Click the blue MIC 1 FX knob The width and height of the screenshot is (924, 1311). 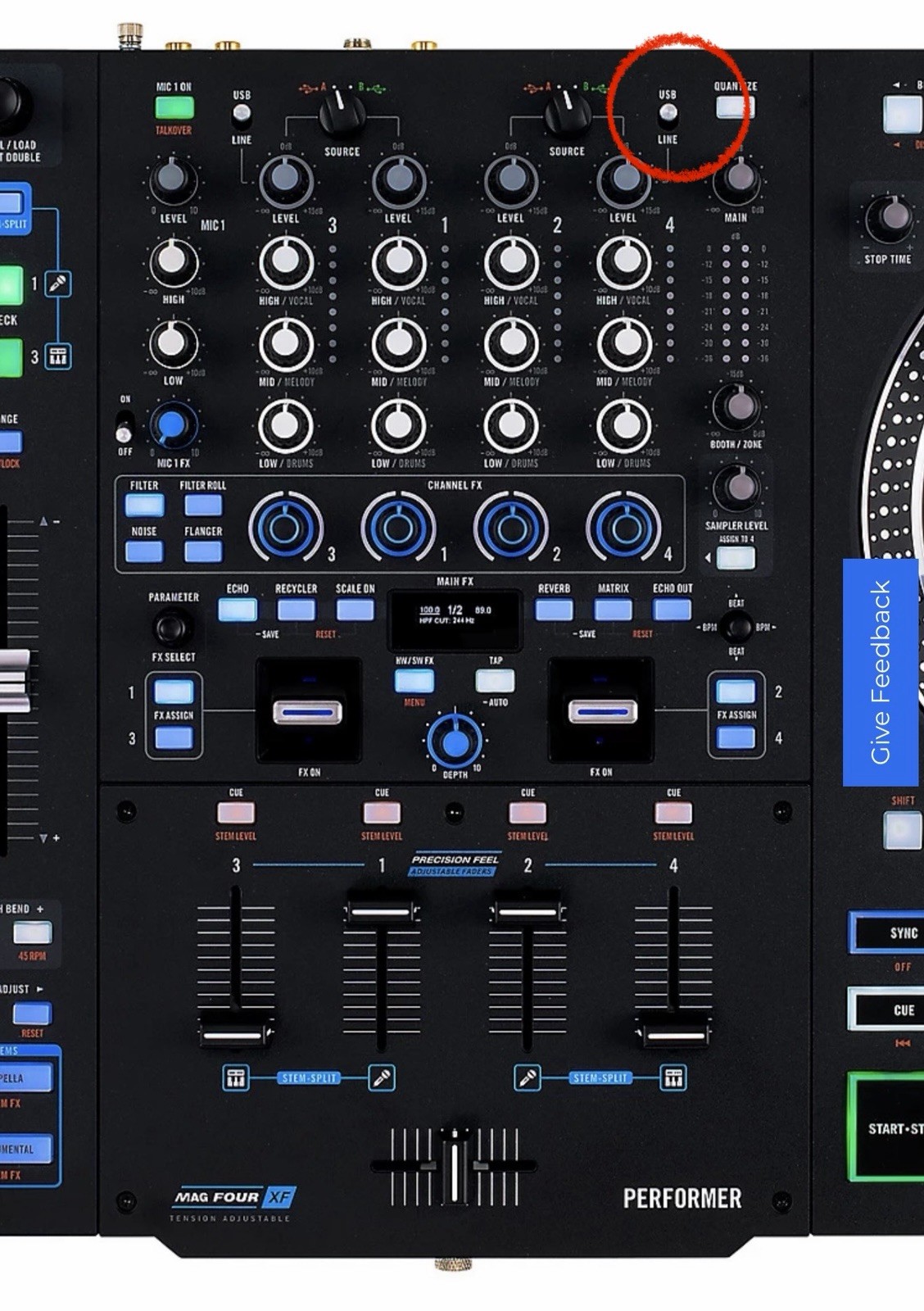point(172,426)
